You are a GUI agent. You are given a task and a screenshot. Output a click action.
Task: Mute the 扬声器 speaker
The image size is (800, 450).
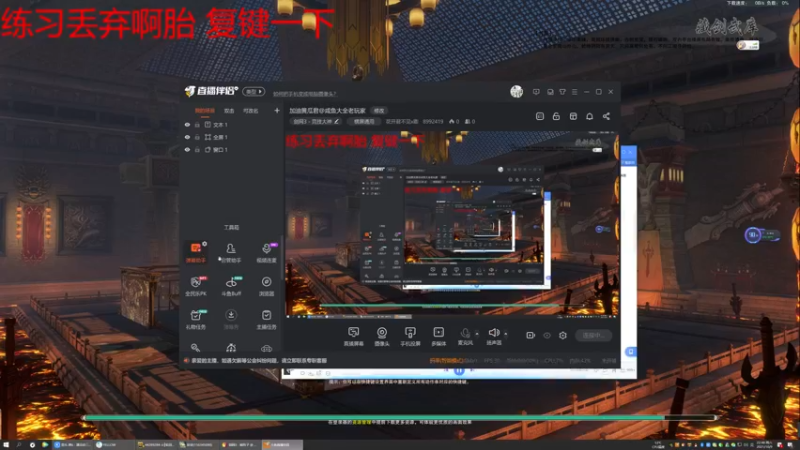point(493,336)
